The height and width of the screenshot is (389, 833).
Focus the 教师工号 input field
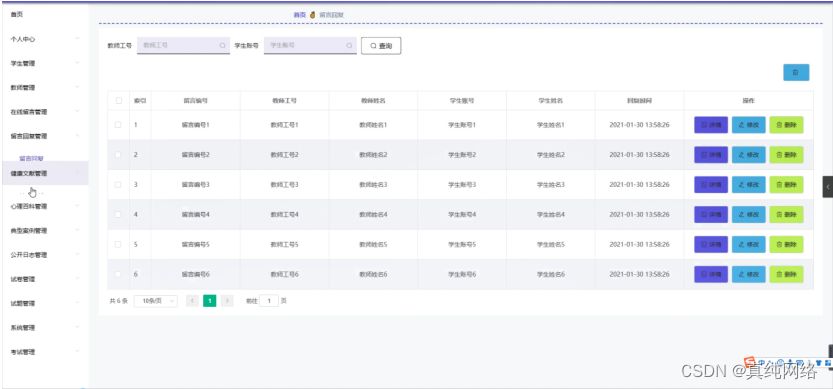coord(183,46)
